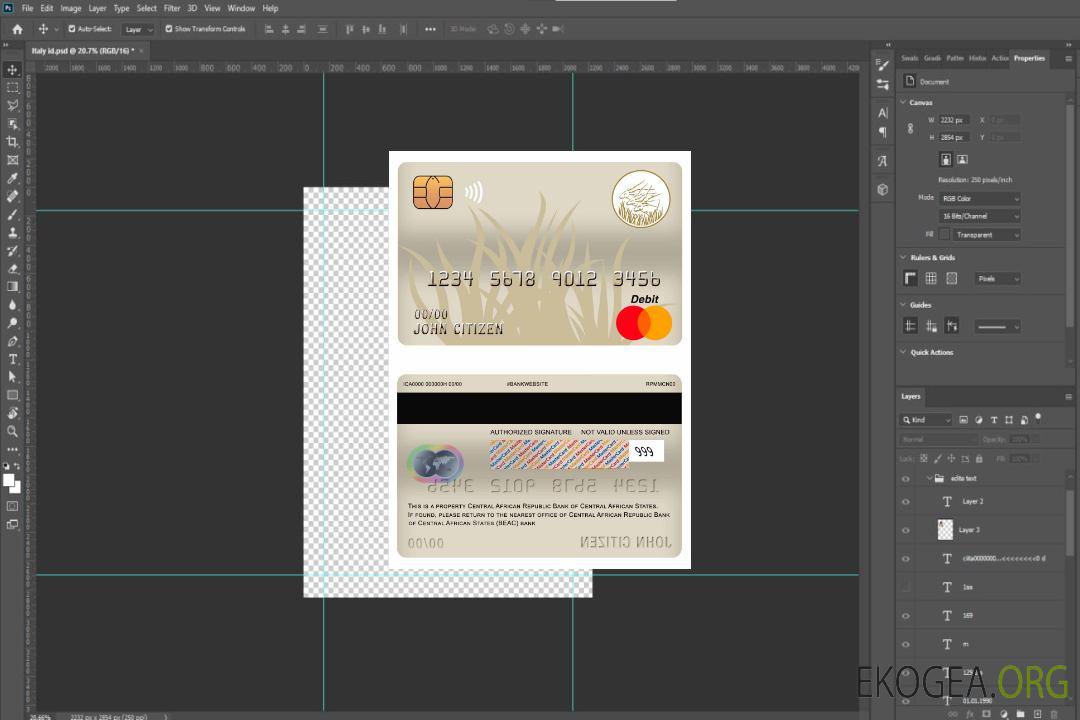Hide the Layer 2 text layer
The height and width of the screenshot is (720, 1080).
(906, 502)
